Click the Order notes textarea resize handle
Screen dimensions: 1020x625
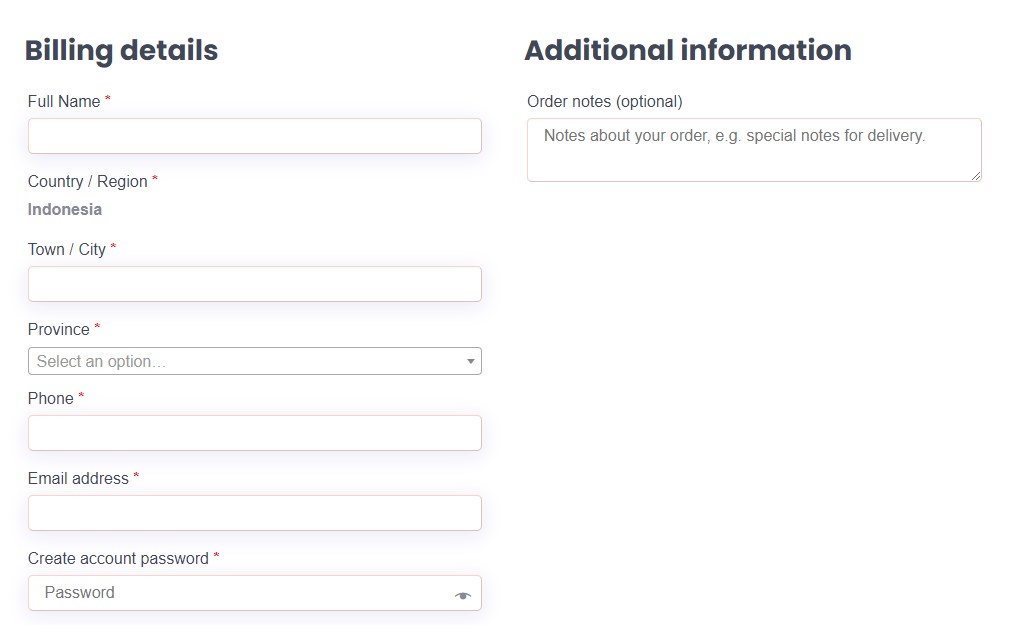pyautogui.click(x=976, y=176)
